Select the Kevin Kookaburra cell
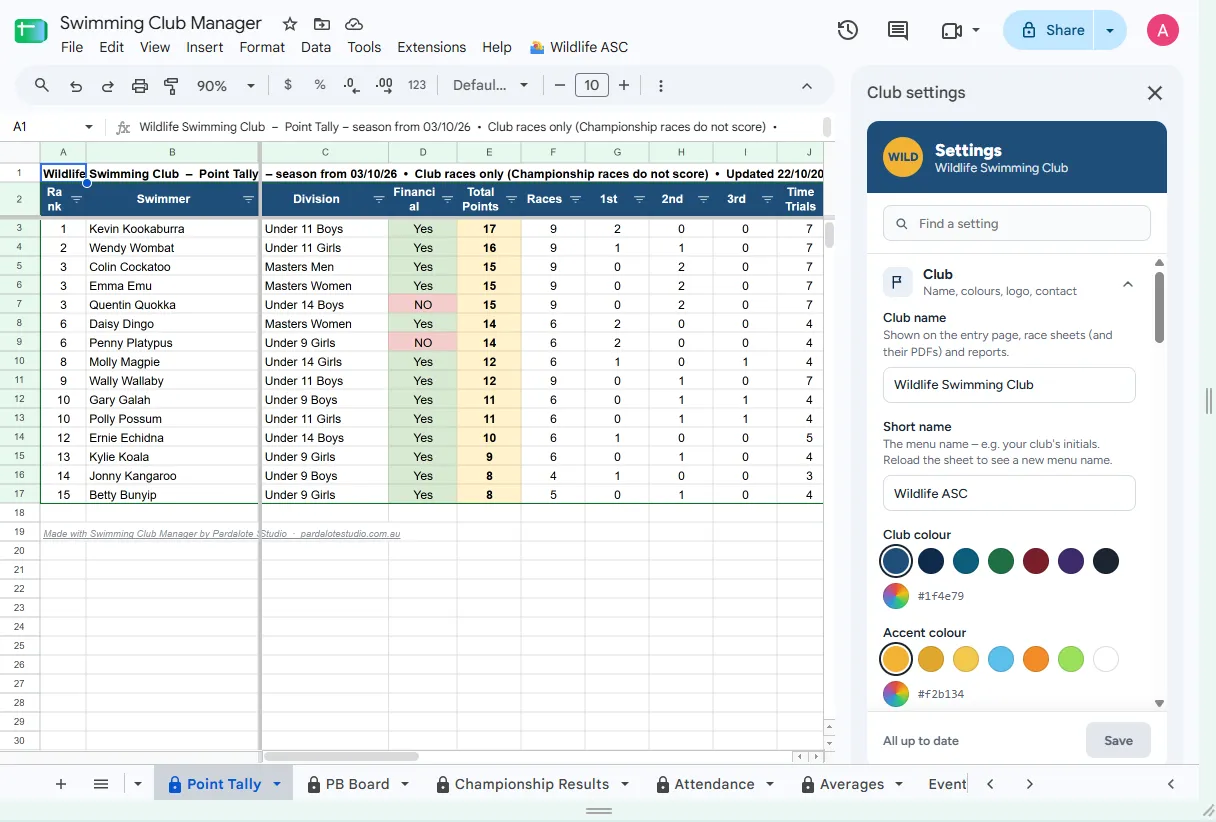The width and height of the screenshot is (1216, 822). (173, 229)
